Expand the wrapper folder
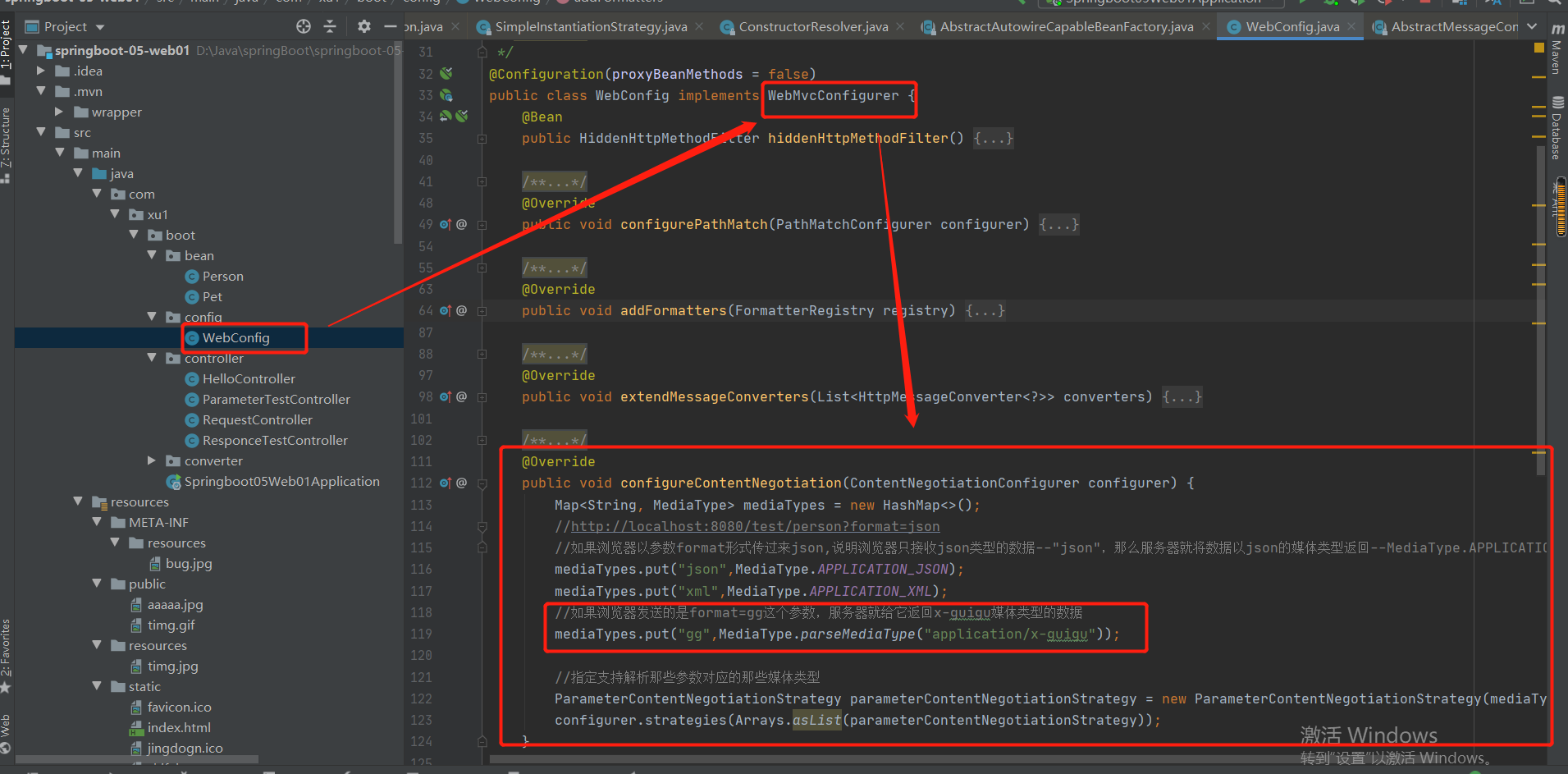 coord(59,112)
